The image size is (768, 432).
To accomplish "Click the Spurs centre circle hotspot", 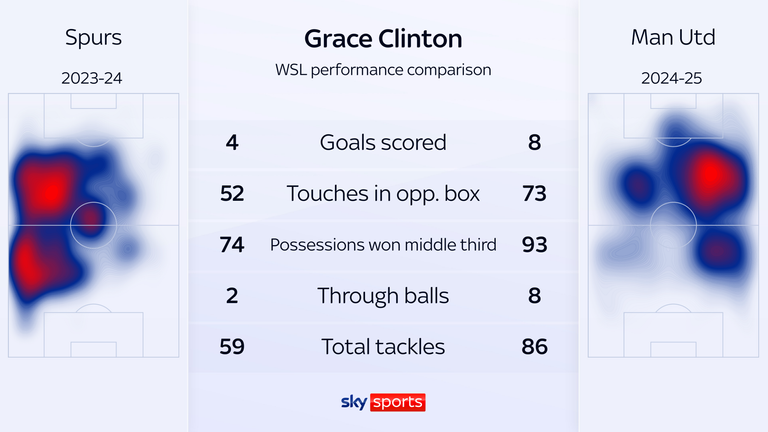I will [x=92, y=220].
